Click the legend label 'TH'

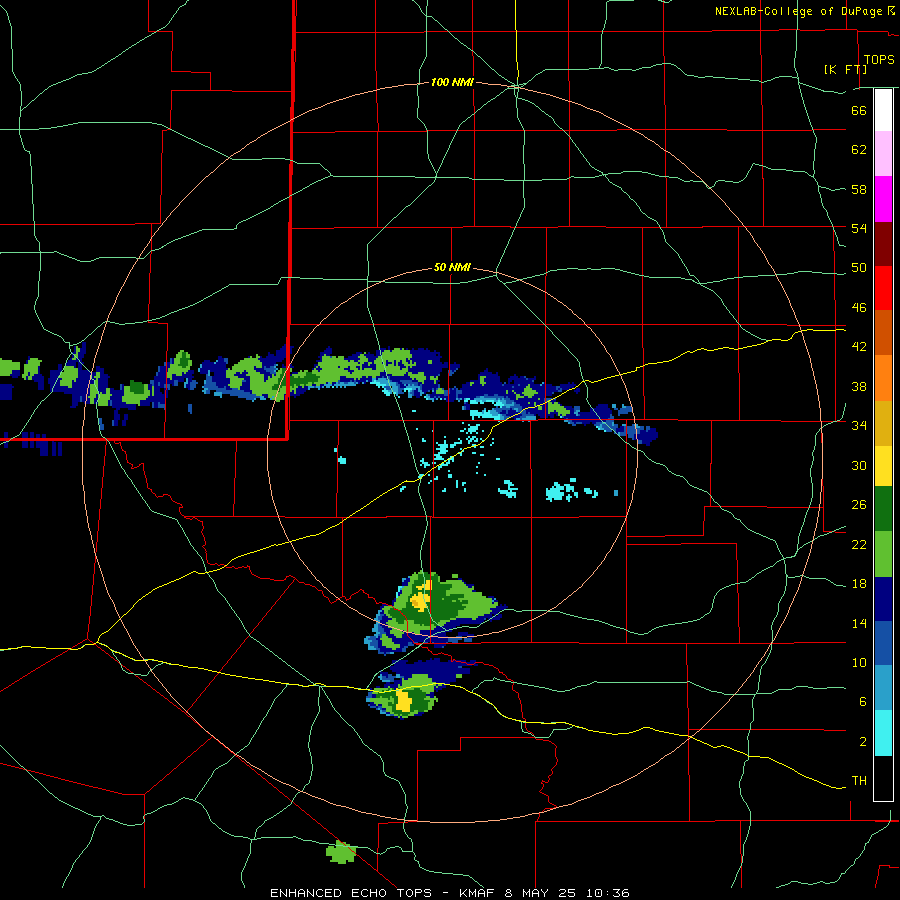859,781
